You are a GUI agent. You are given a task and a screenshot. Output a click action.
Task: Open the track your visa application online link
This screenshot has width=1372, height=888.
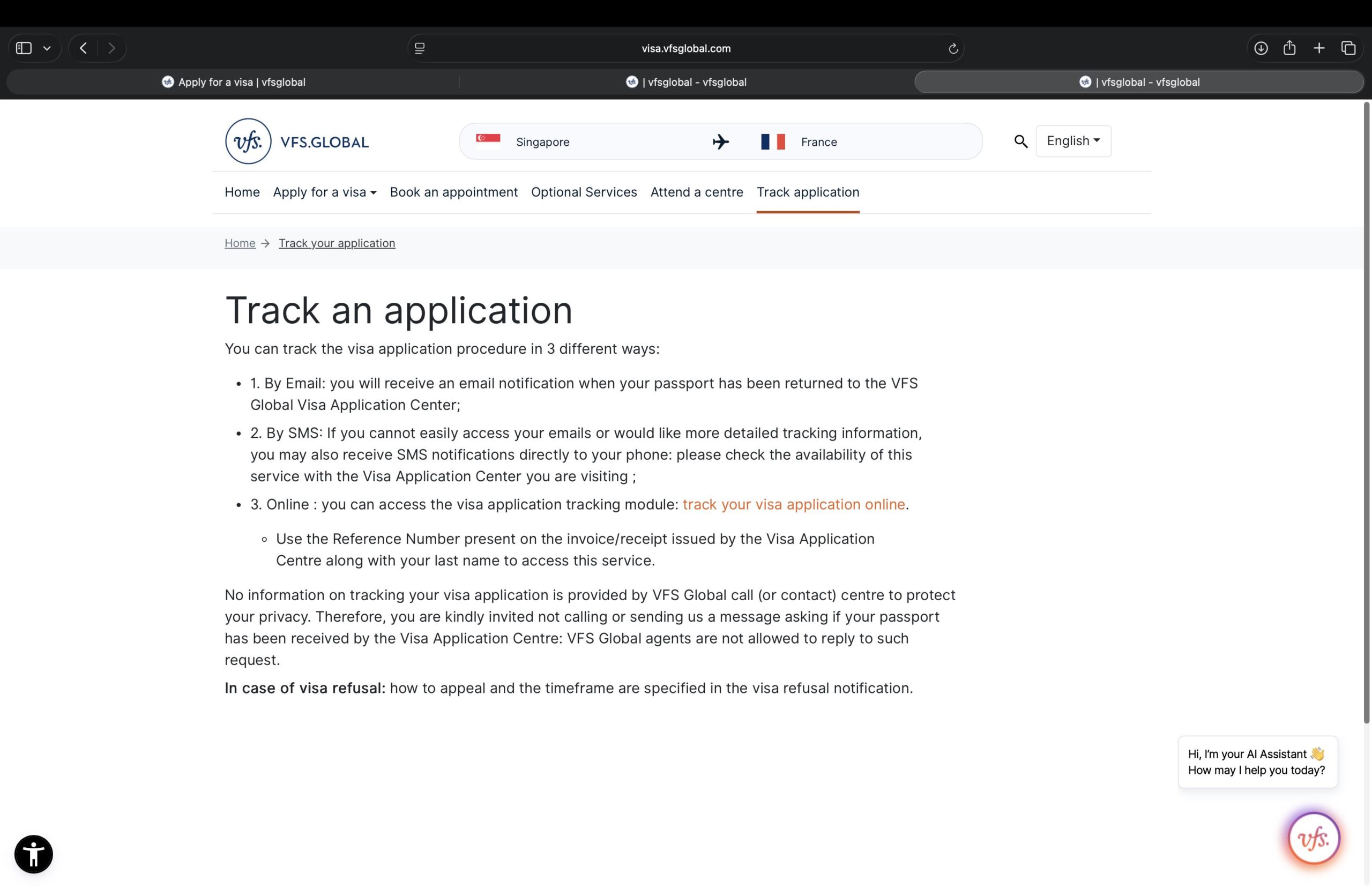[793, 504]
